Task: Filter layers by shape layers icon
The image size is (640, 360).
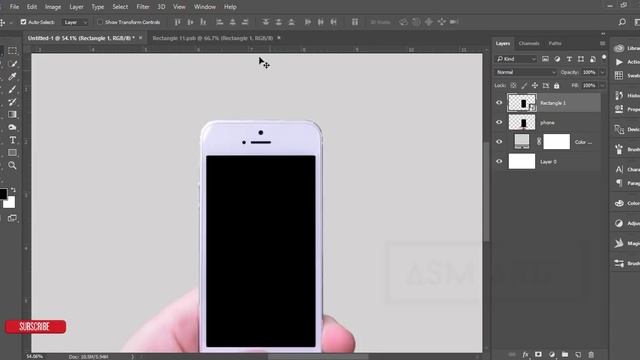Action: tap(581, 59)
